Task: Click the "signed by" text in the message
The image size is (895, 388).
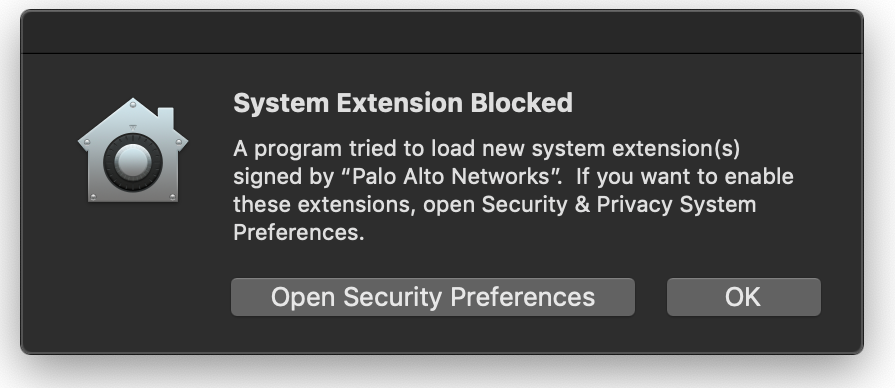Action: (x=284, y=177)
